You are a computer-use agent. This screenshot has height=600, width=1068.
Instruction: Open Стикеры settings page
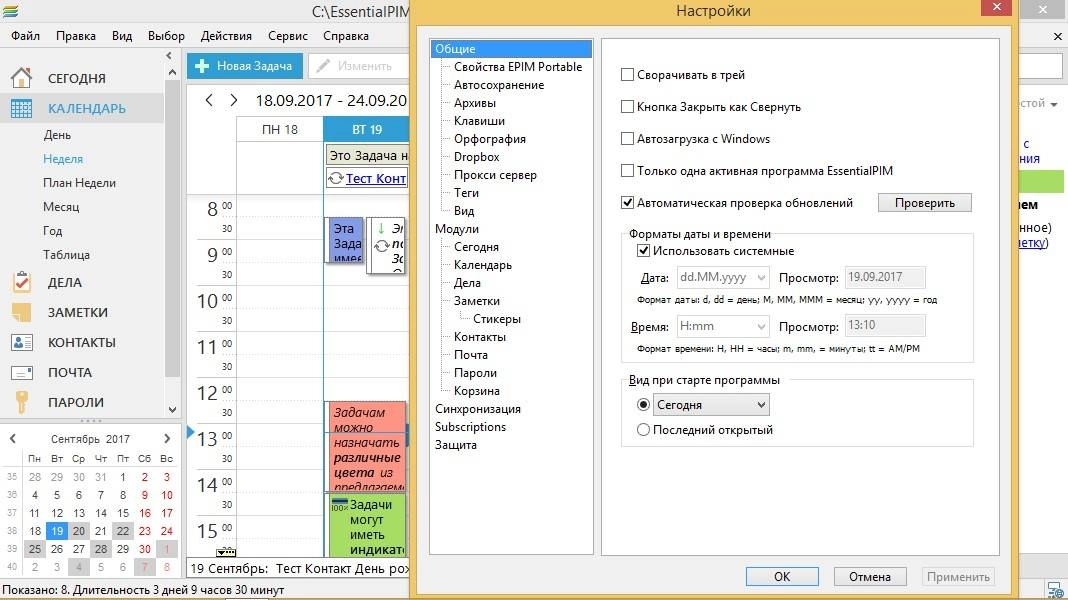click(x=497, y=319)
